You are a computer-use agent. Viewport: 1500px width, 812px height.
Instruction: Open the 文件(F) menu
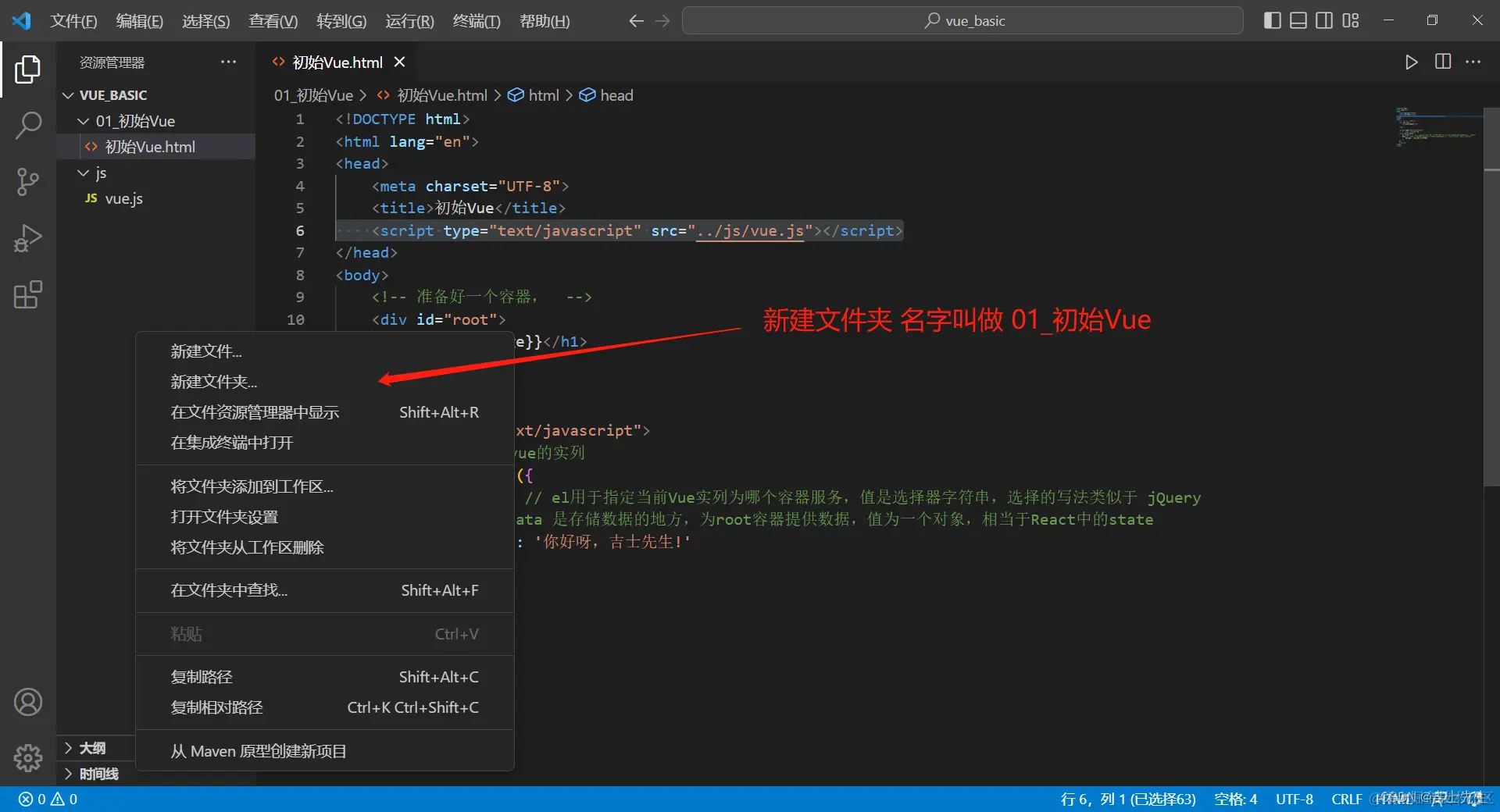pyautogui.click(x=73, y=21)
